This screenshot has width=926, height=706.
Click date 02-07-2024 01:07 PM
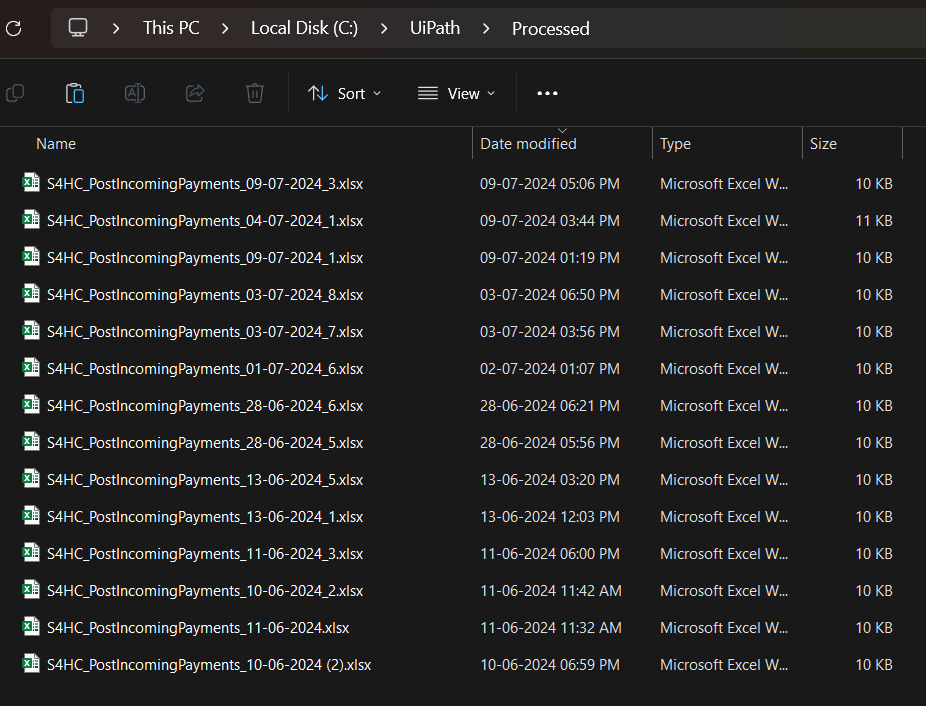click(x=550, y=369)
